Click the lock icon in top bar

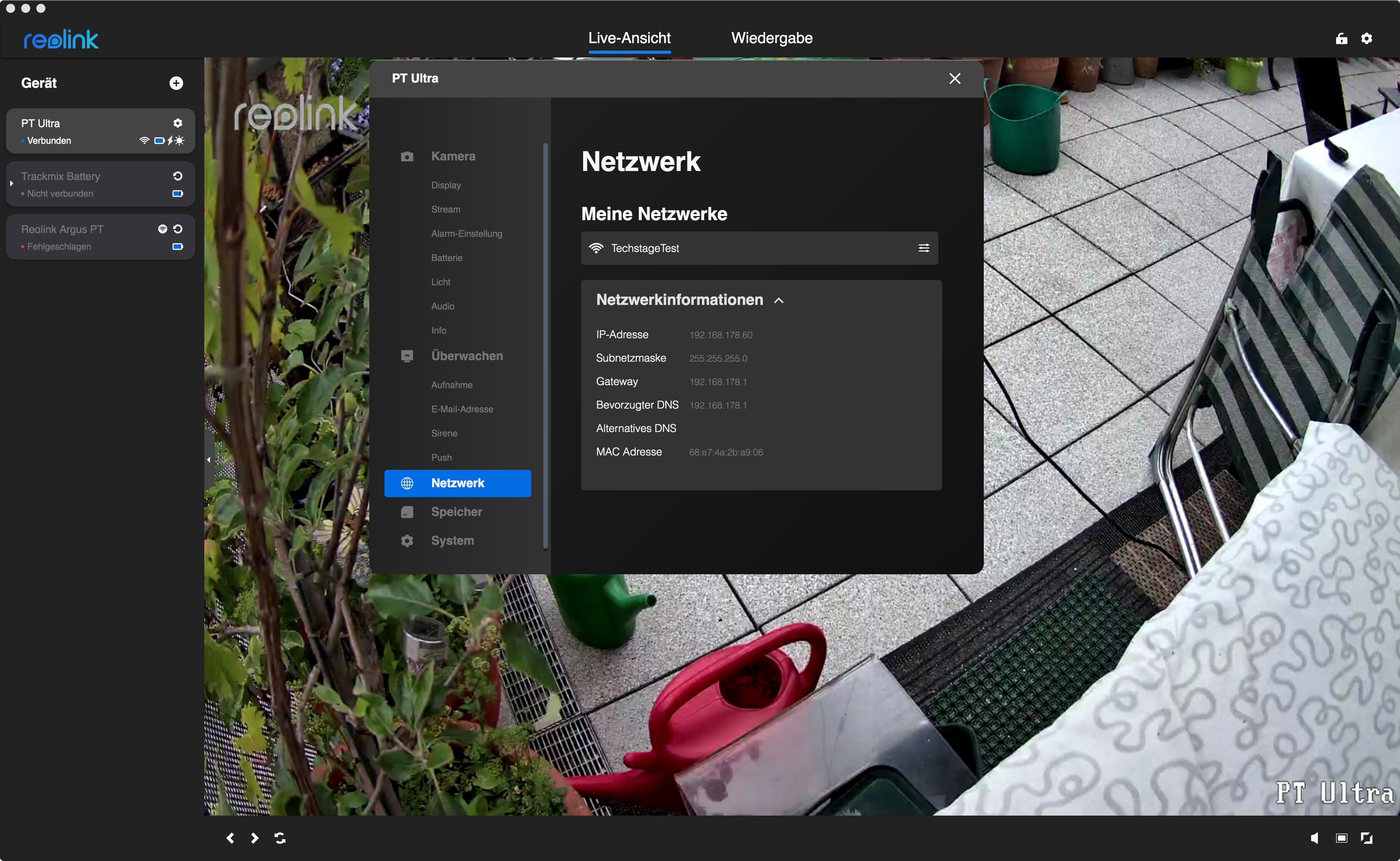tap(1341, 38)
